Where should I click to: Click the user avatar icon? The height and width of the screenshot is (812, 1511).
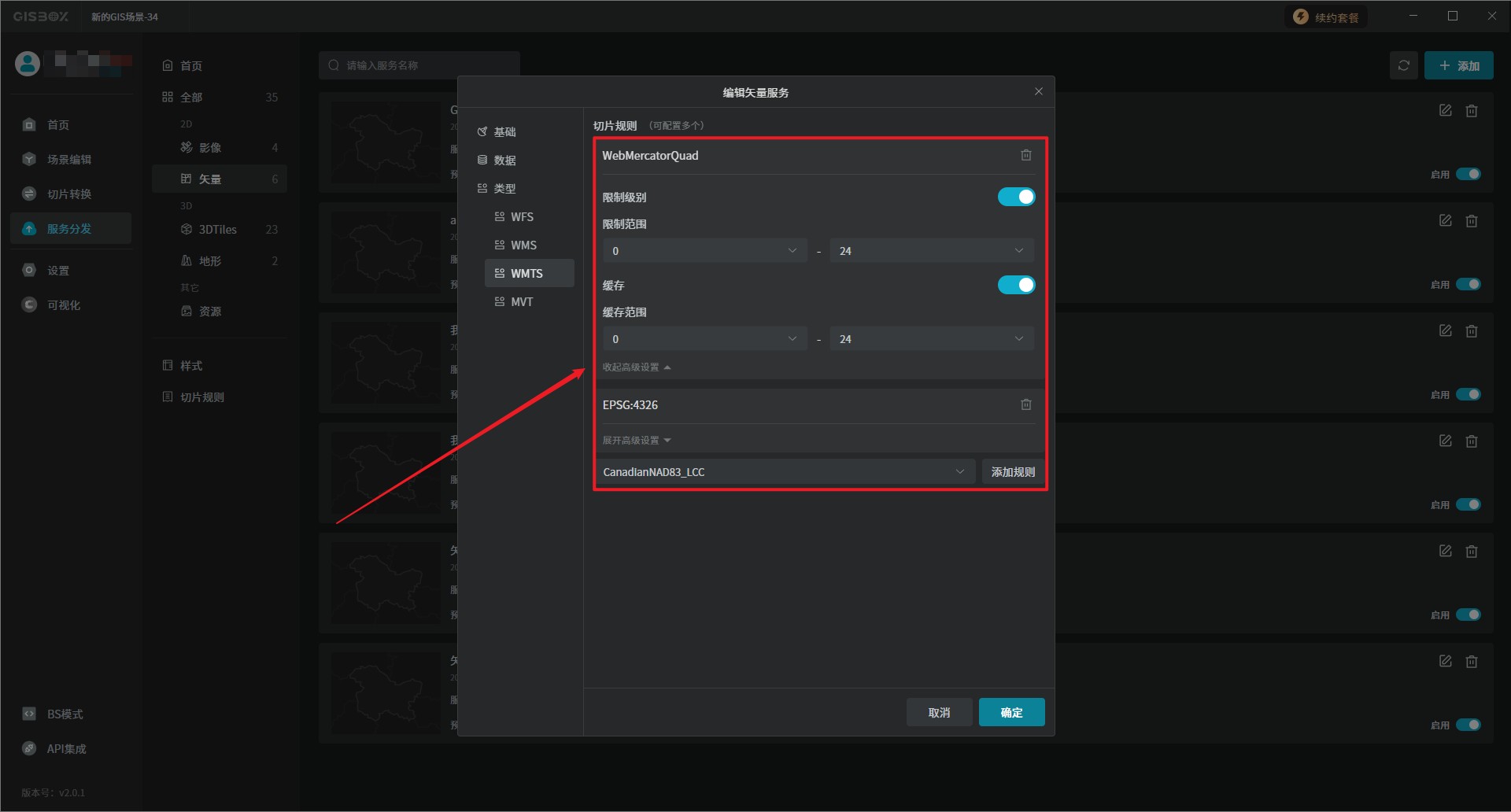point(28,64)
